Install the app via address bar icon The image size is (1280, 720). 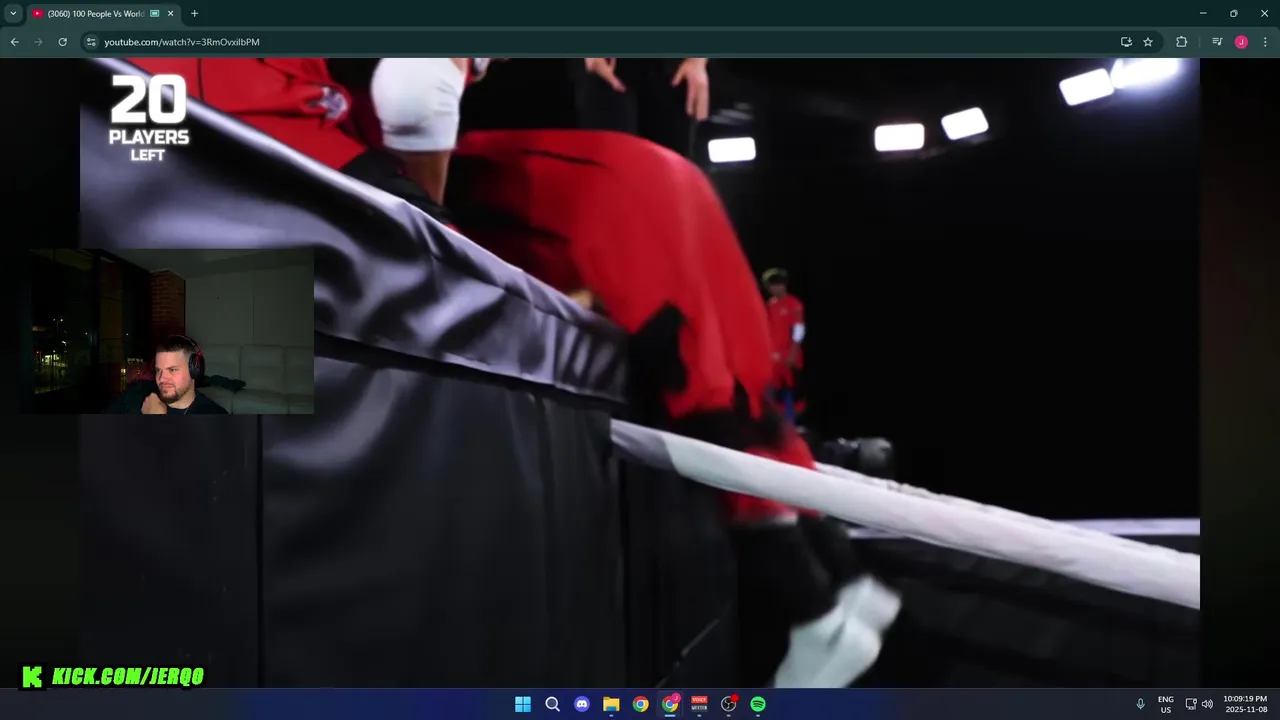click(1126, 42)
